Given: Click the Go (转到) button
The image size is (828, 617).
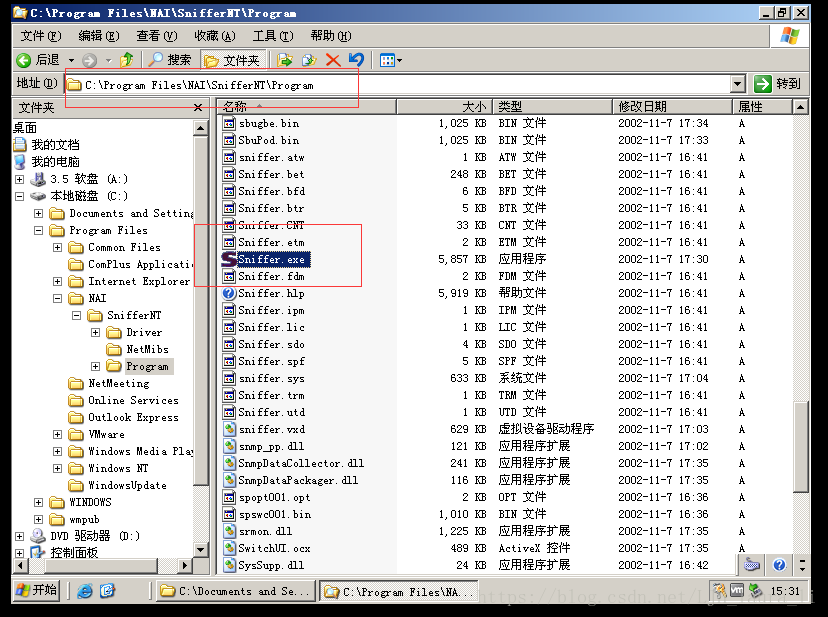Looking at the screenshot, I should [778, 83].
